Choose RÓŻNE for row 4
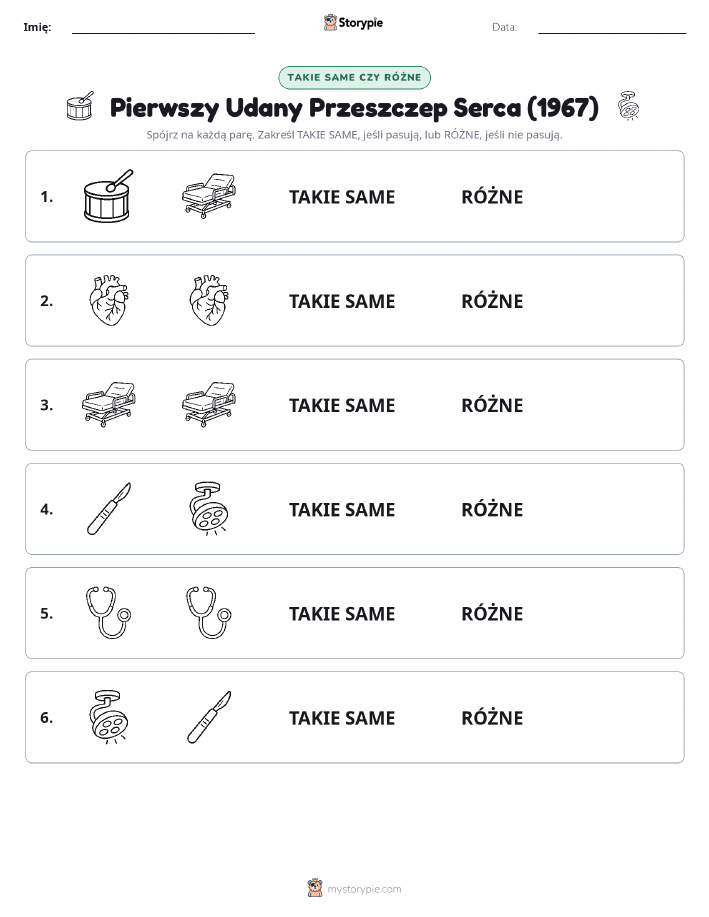The width and height of the screenshot is (709, 917). [492, 509]
